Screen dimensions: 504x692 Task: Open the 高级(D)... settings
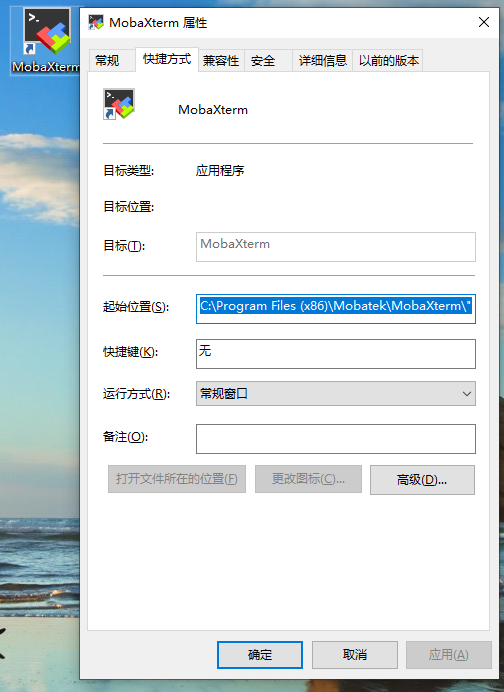(x=422, y=480)
